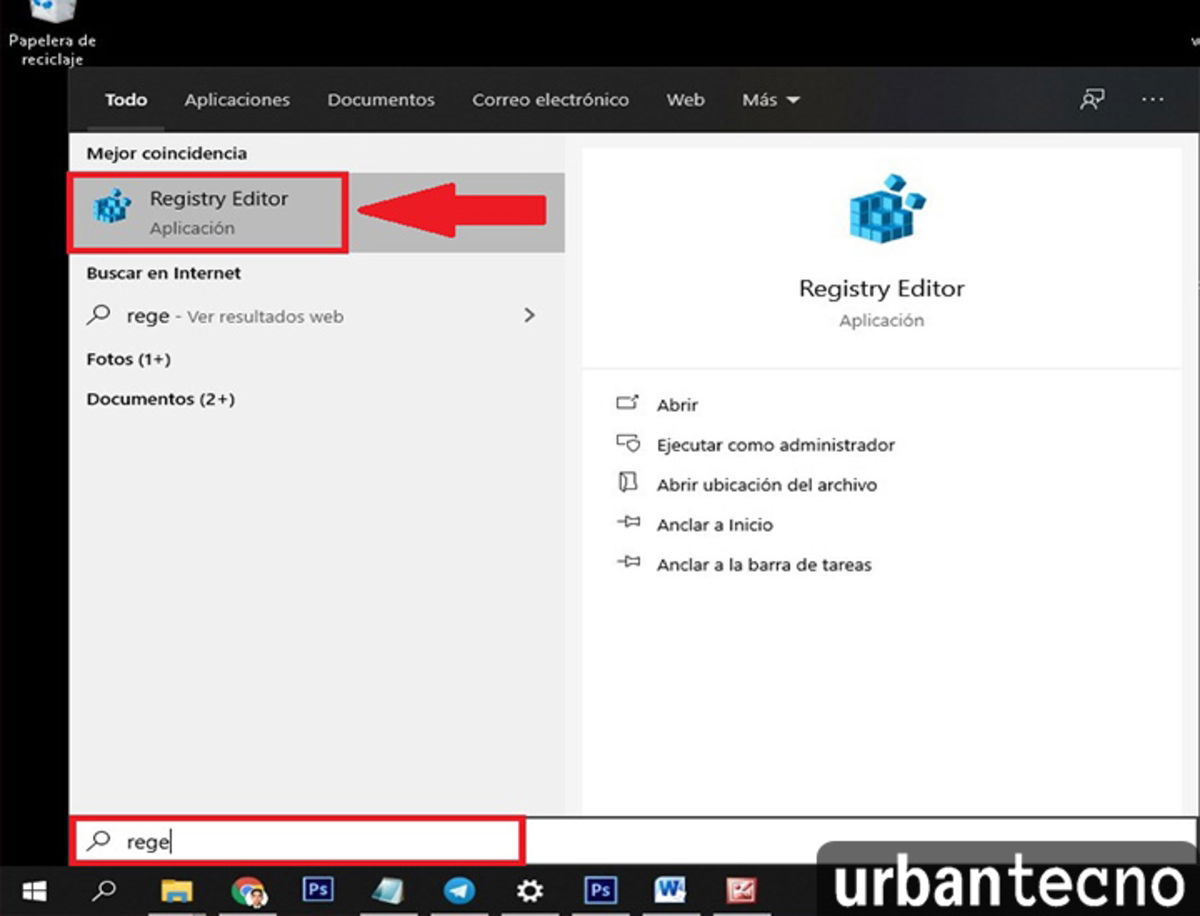Open Microsoft Word from the taskbar

tap(670, 890)
